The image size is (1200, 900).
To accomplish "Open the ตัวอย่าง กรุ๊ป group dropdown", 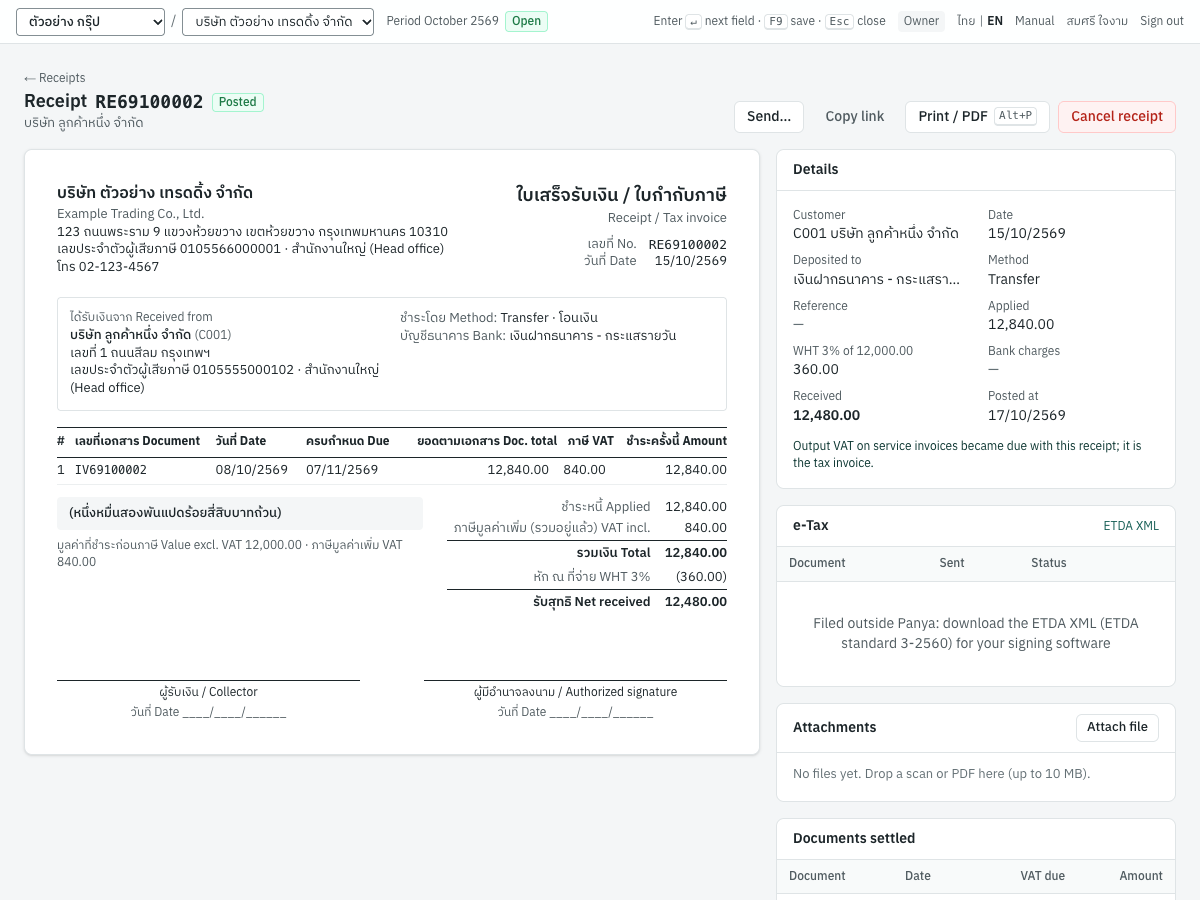I will click(x=90, y=21).
